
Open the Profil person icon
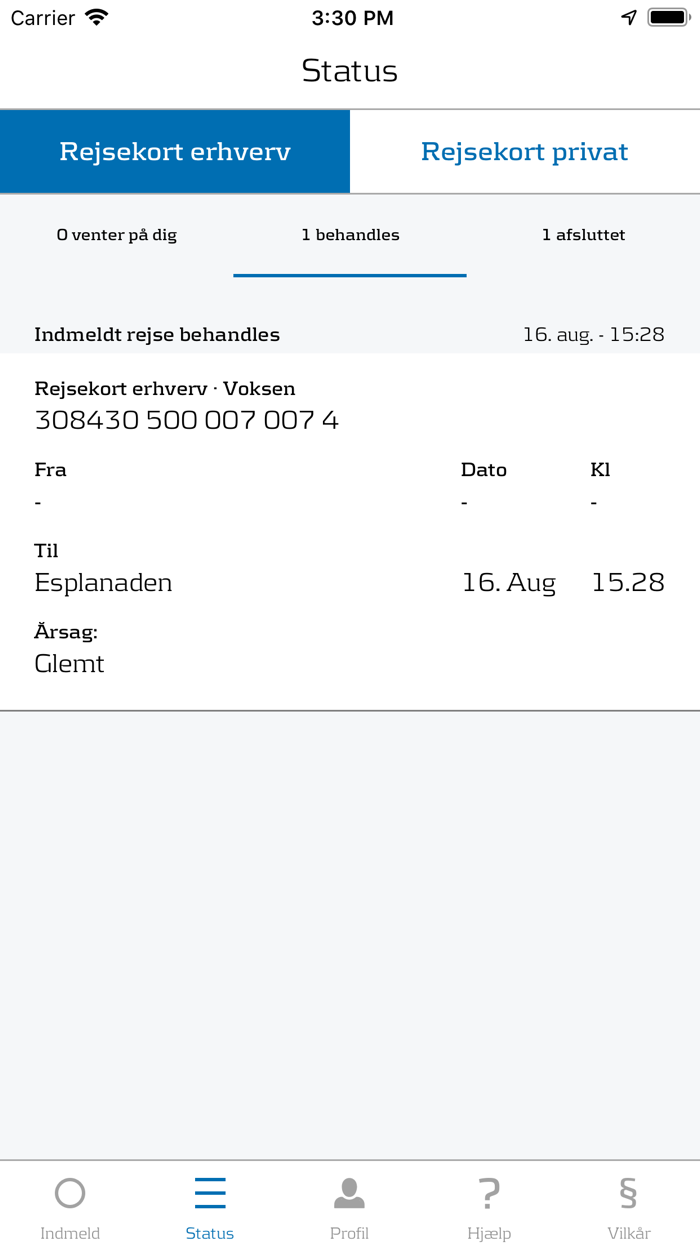(x=349, y=1192)
